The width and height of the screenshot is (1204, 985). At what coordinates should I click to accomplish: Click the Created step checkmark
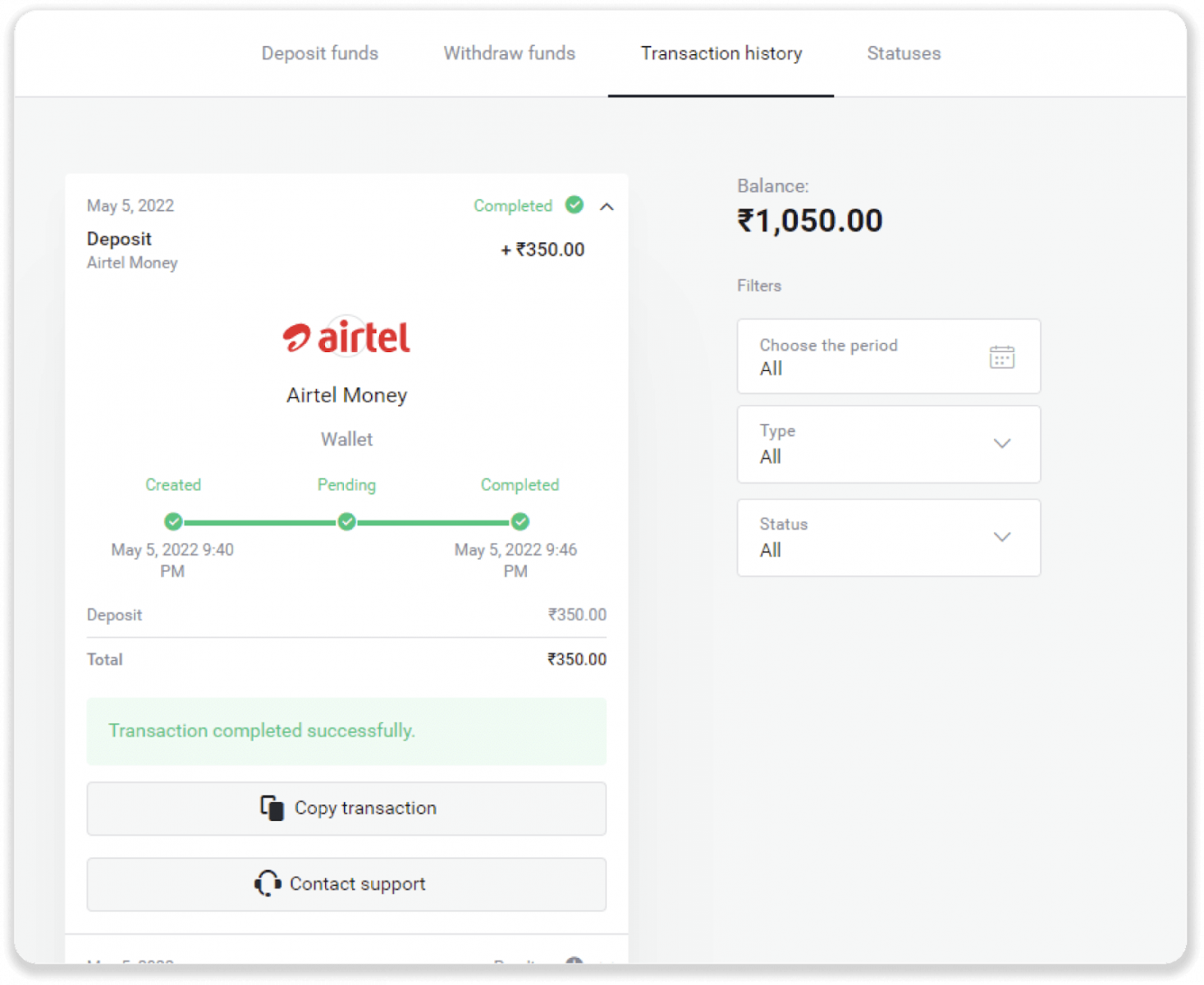click(173, 521)
